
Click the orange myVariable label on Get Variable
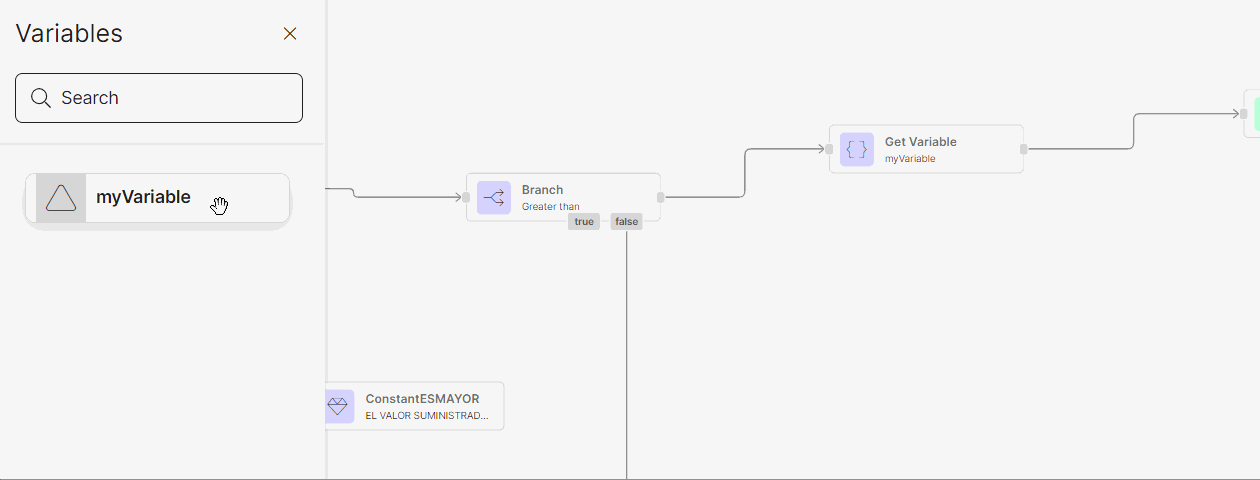coord(910,159)
